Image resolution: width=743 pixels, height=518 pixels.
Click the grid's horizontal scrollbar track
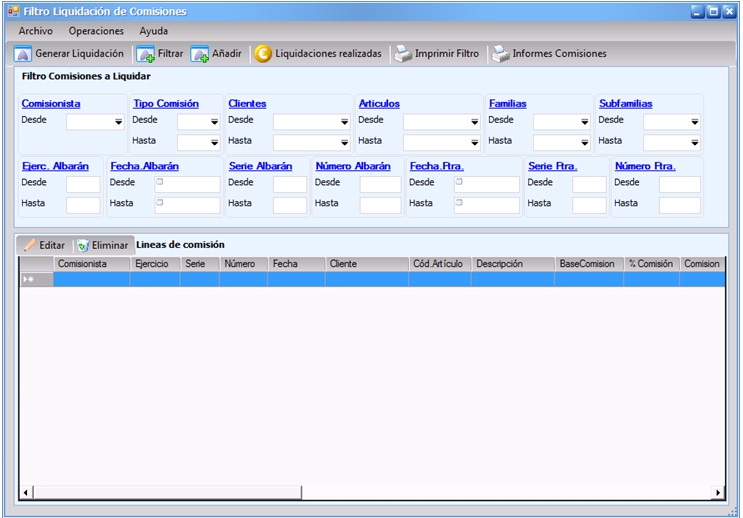tap(370, 492)
